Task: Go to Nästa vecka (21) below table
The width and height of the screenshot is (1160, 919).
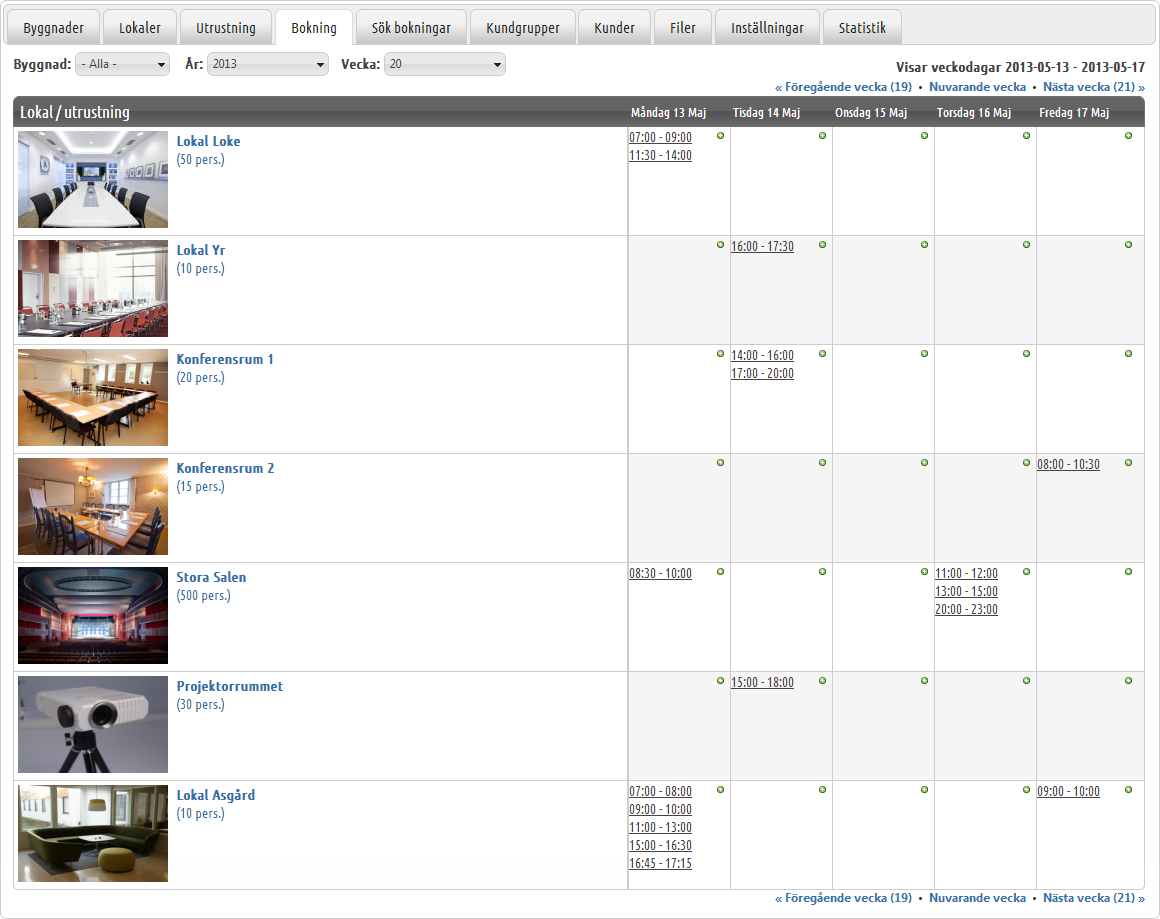Action: (1094, 898)
